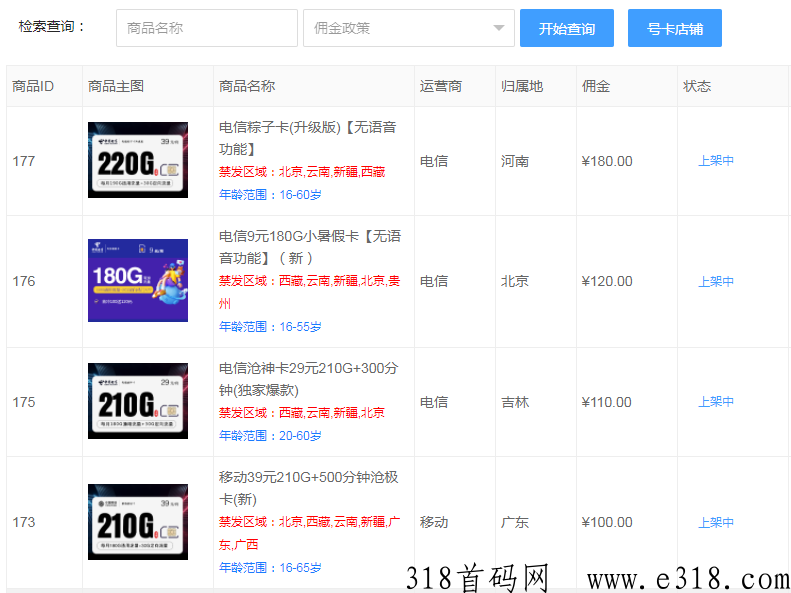Select product name 移动39元210G+500分钟沧极卡
Viewport: 791px width, 593px height.
point(309,488)
